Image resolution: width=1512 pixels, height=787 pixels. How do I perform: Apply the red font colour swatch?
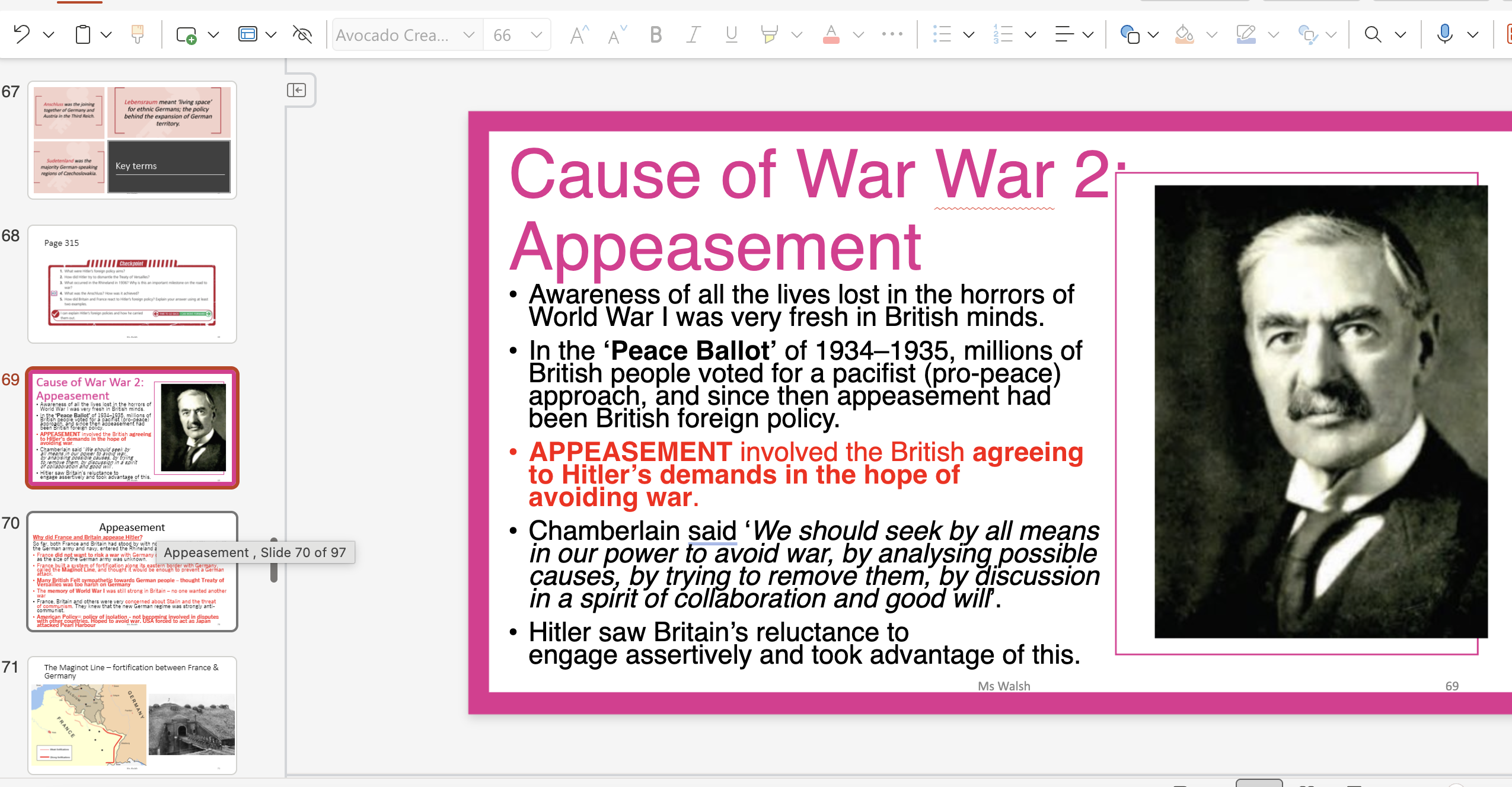(x=831, y=34)
